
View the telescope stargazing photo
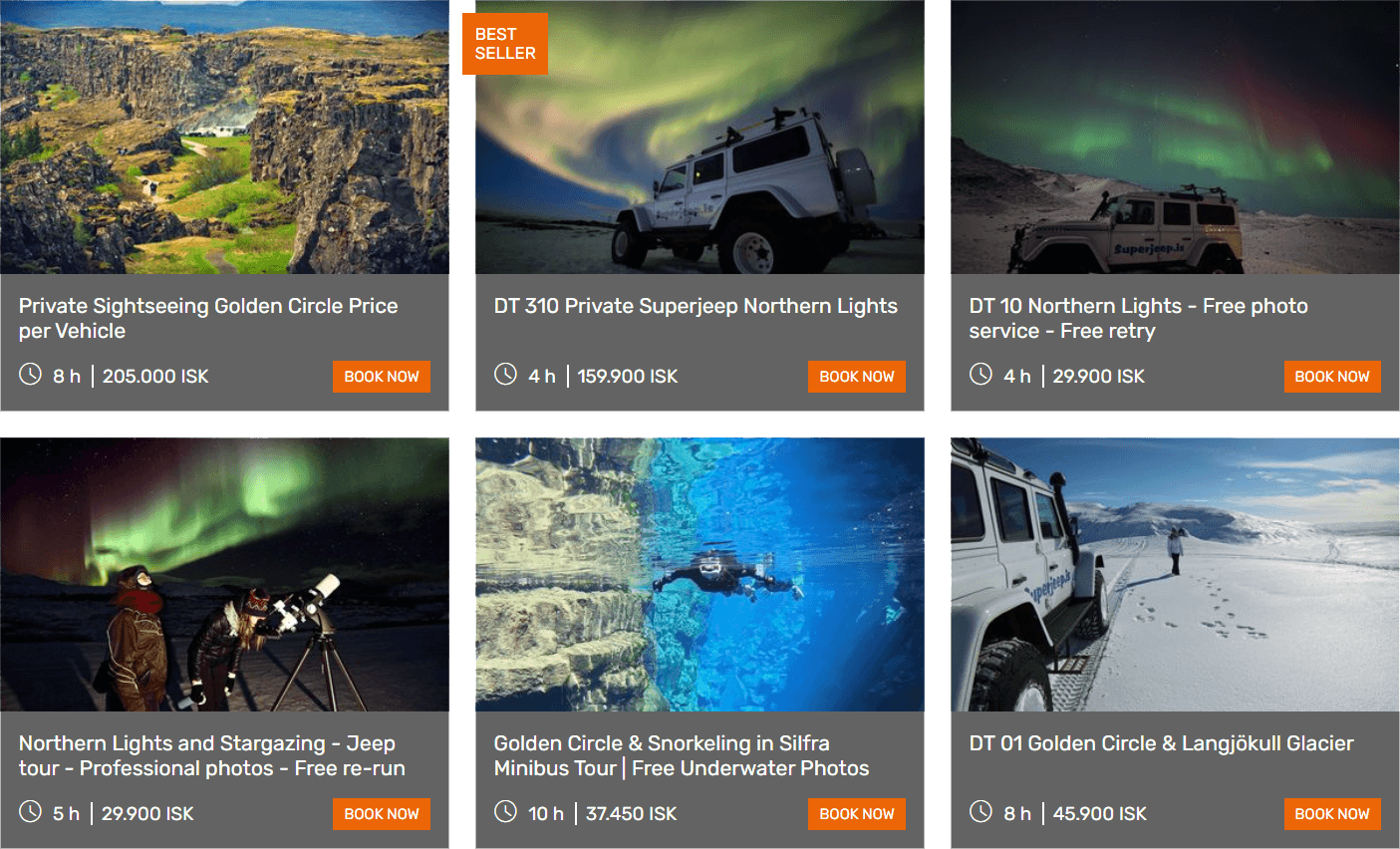click(224, 574)
